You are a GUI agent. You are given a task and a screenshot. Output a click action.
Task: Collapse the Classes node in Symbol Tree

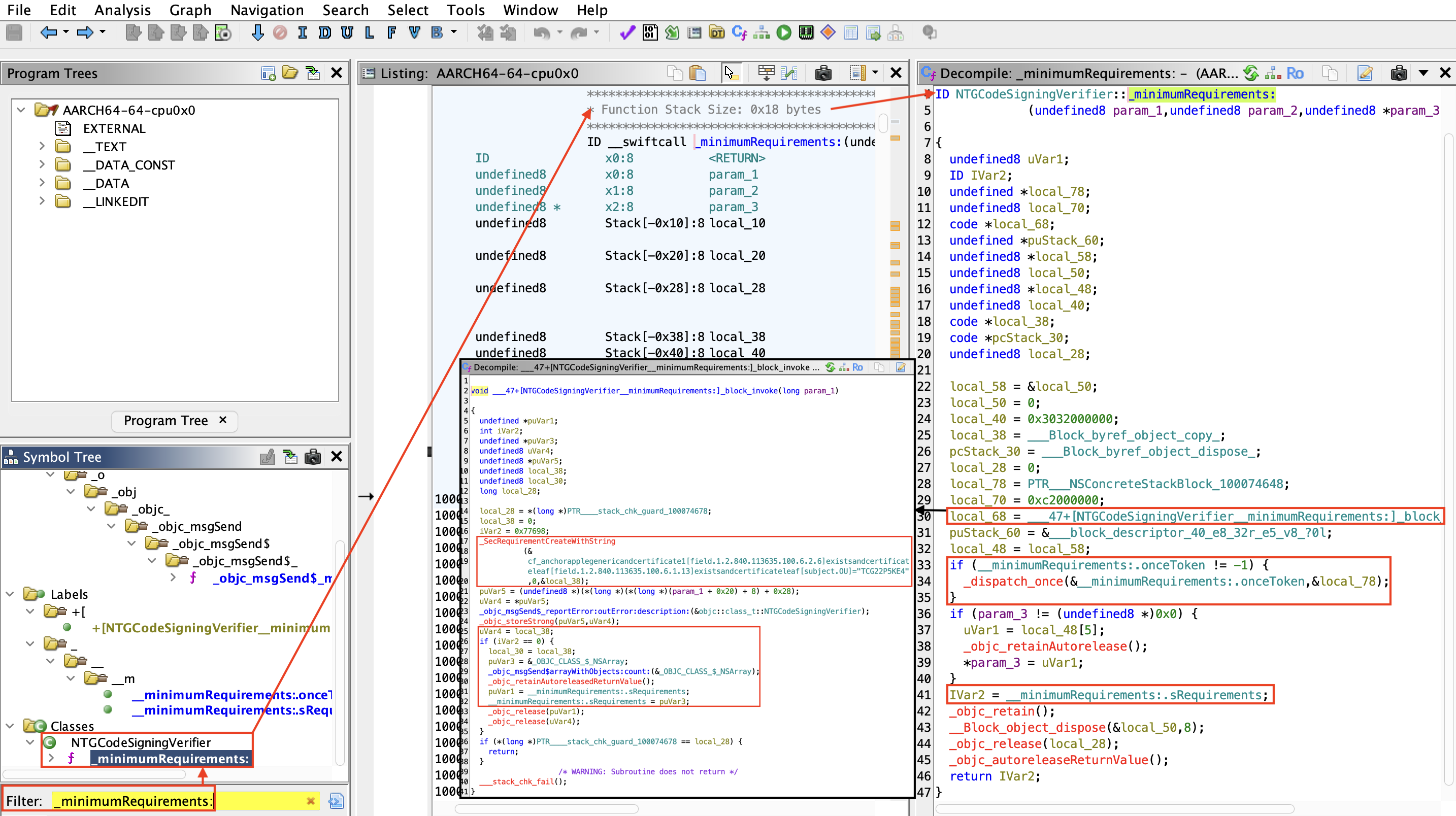click(10, 726)
